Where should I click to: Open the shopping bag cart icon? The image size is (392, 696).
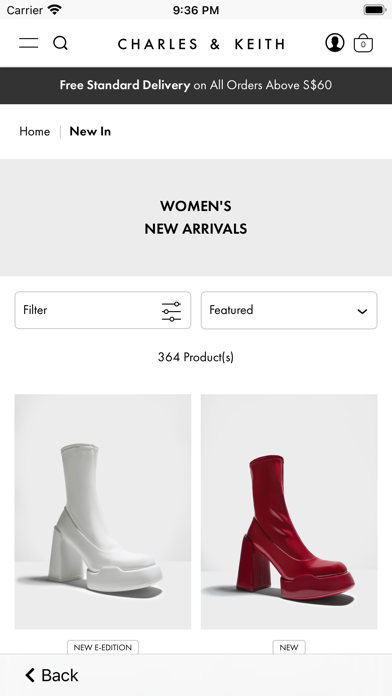pyautogui.click(x=363, y=43)
